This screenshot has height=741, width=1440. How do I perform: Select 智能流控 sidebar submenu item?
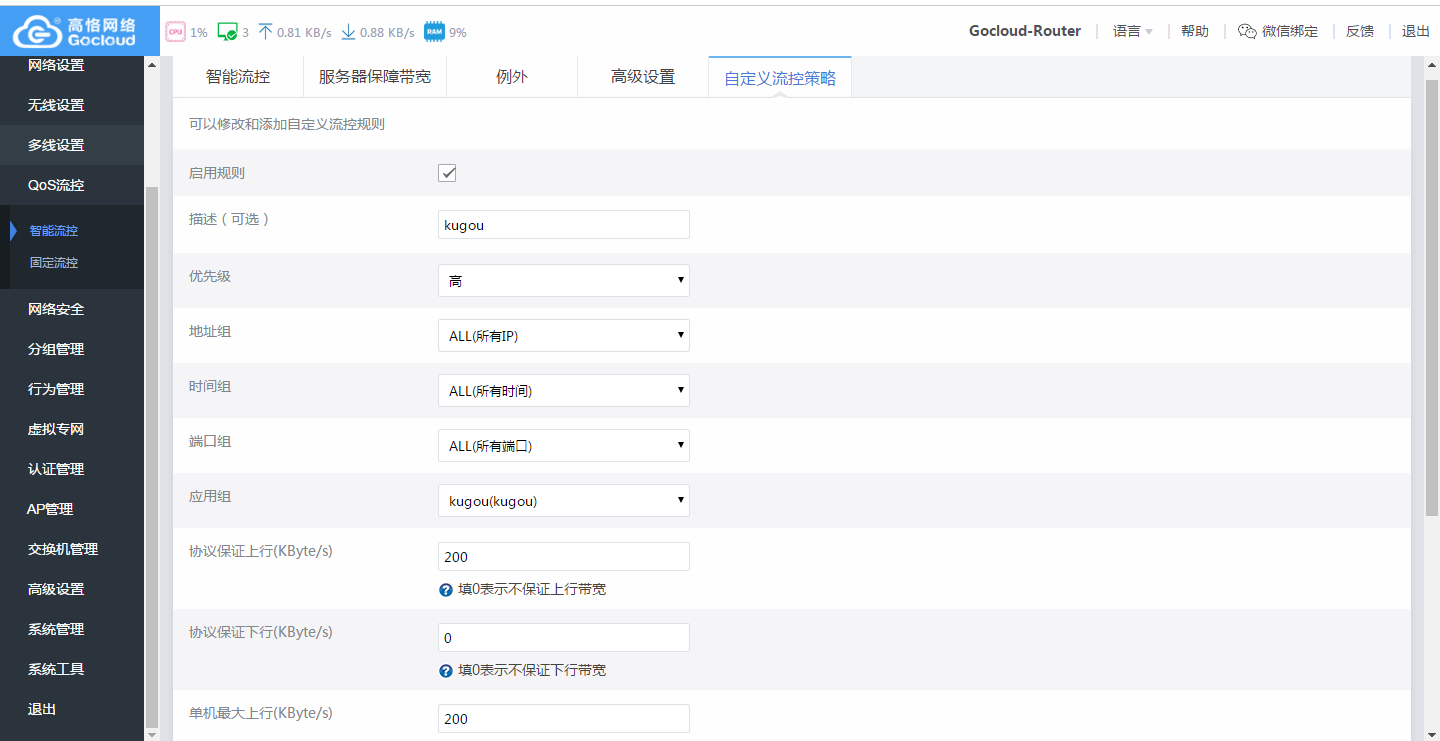(x=54, y=231)
